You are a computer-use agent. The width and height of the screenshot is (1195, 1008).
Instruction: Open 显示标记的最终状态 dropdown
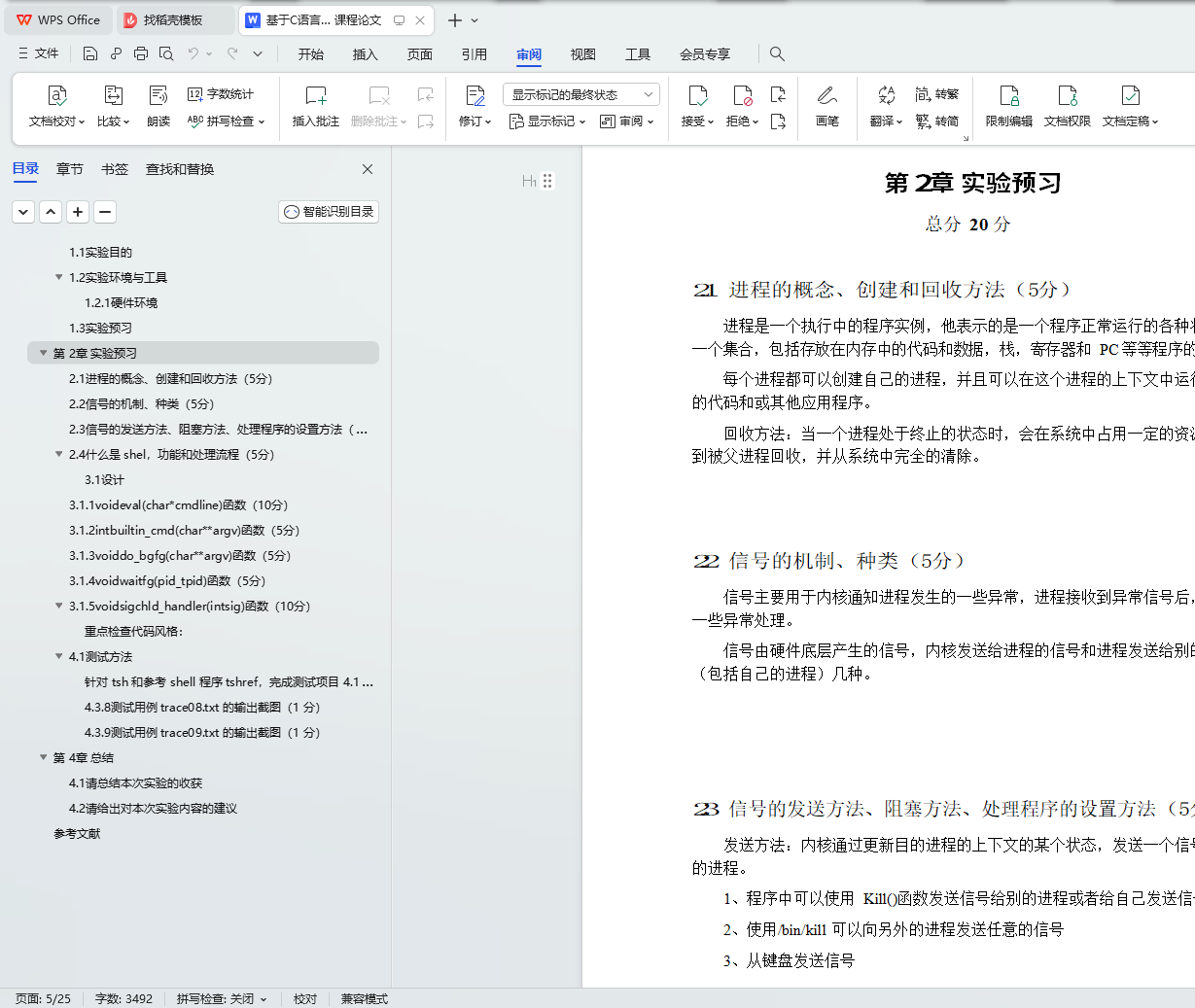click(581, 94)
